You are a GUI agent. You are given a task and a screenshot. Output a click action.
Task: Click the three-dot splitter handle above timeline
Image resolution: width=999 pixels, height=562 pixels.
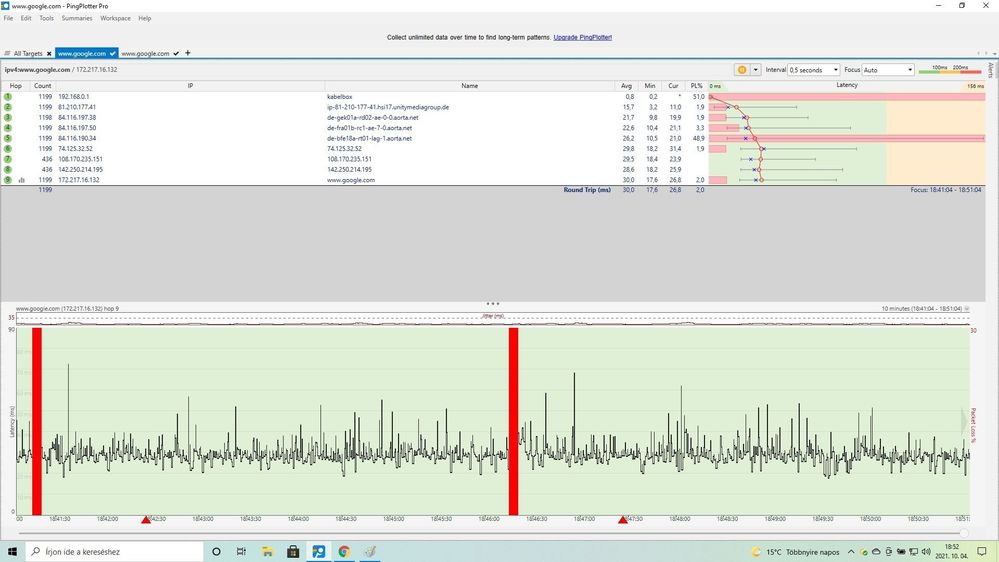[492, 303]
